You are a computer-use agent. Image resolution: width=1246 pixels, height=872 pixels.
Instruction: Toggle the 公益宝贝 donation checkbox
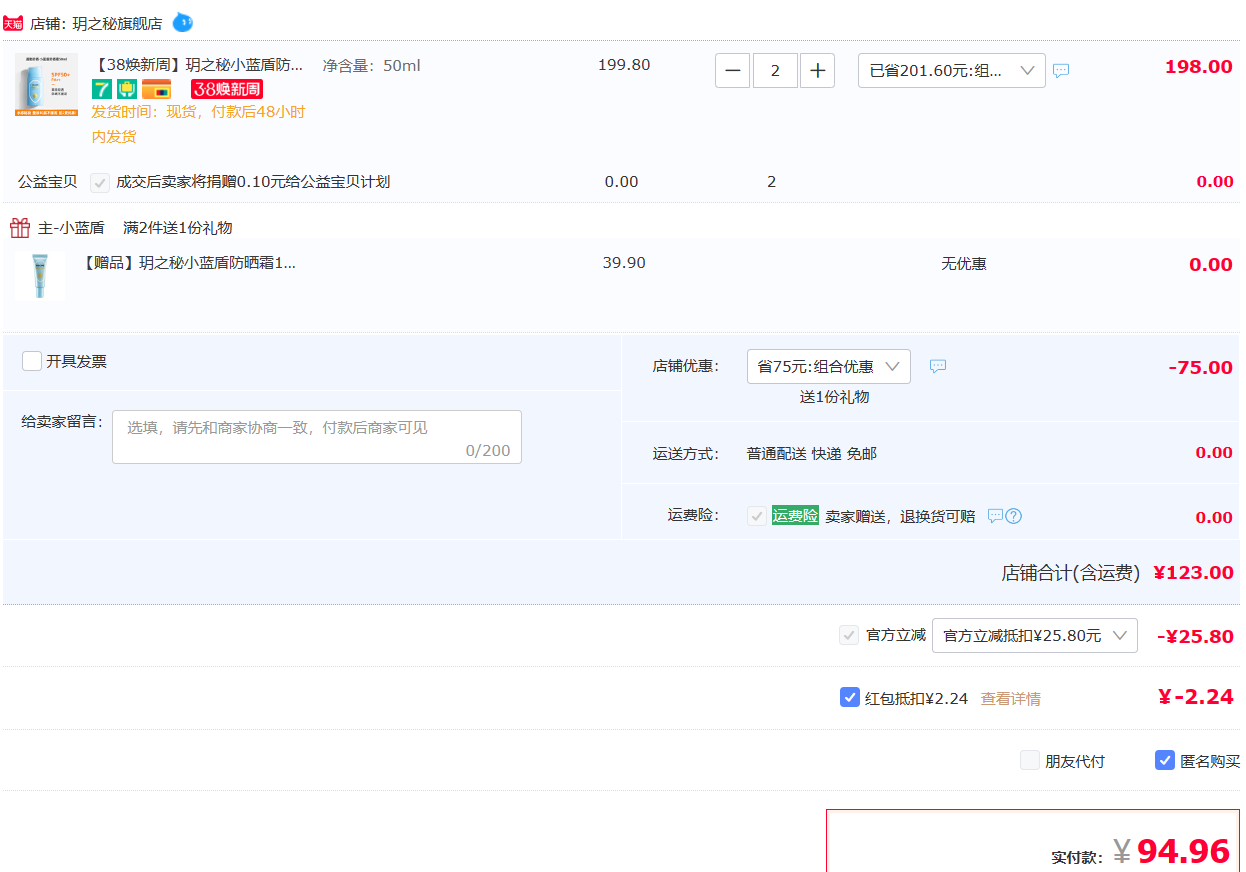100,182
